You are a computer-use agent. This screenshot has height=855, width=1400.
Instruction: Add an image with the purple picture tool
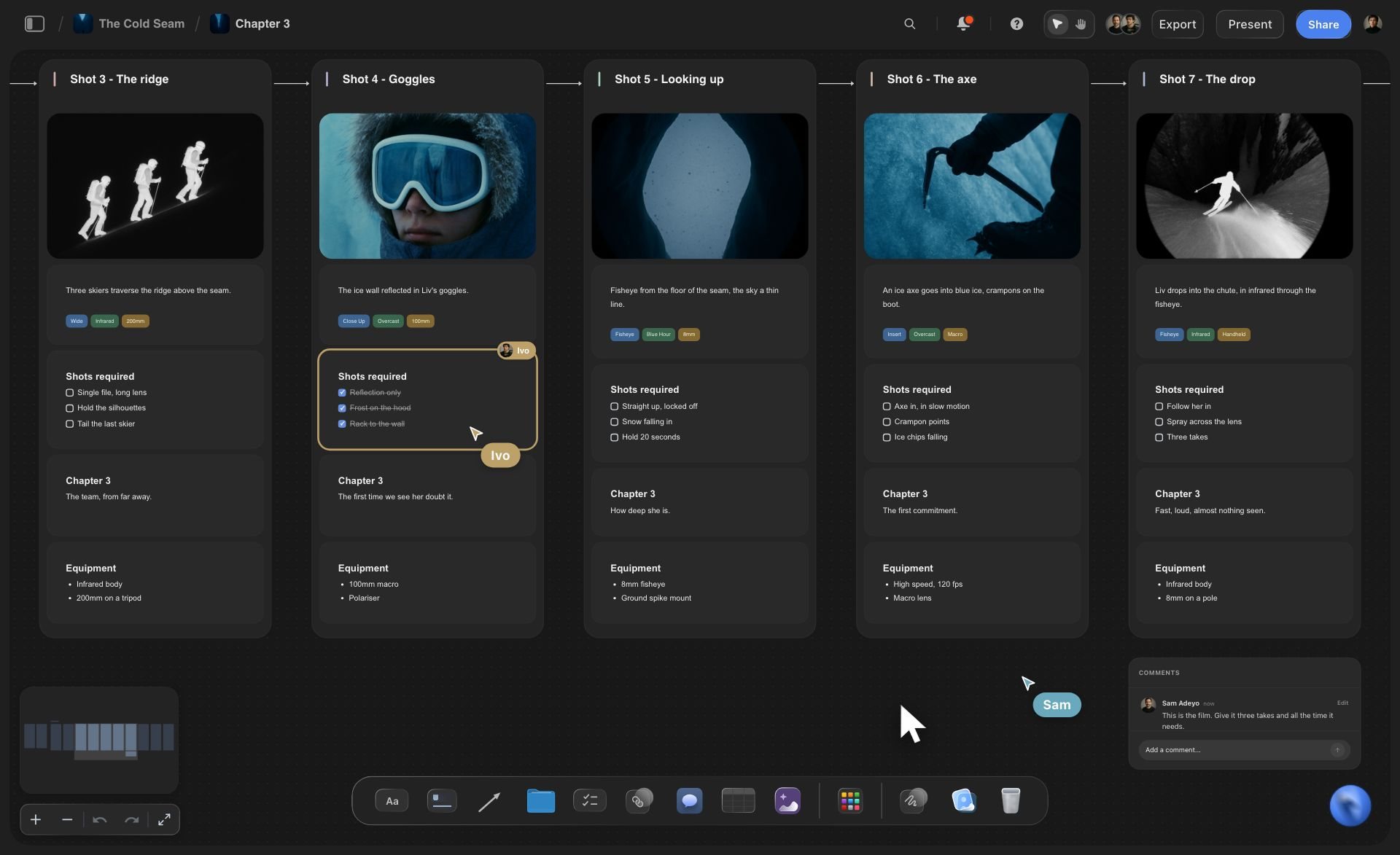787,801
